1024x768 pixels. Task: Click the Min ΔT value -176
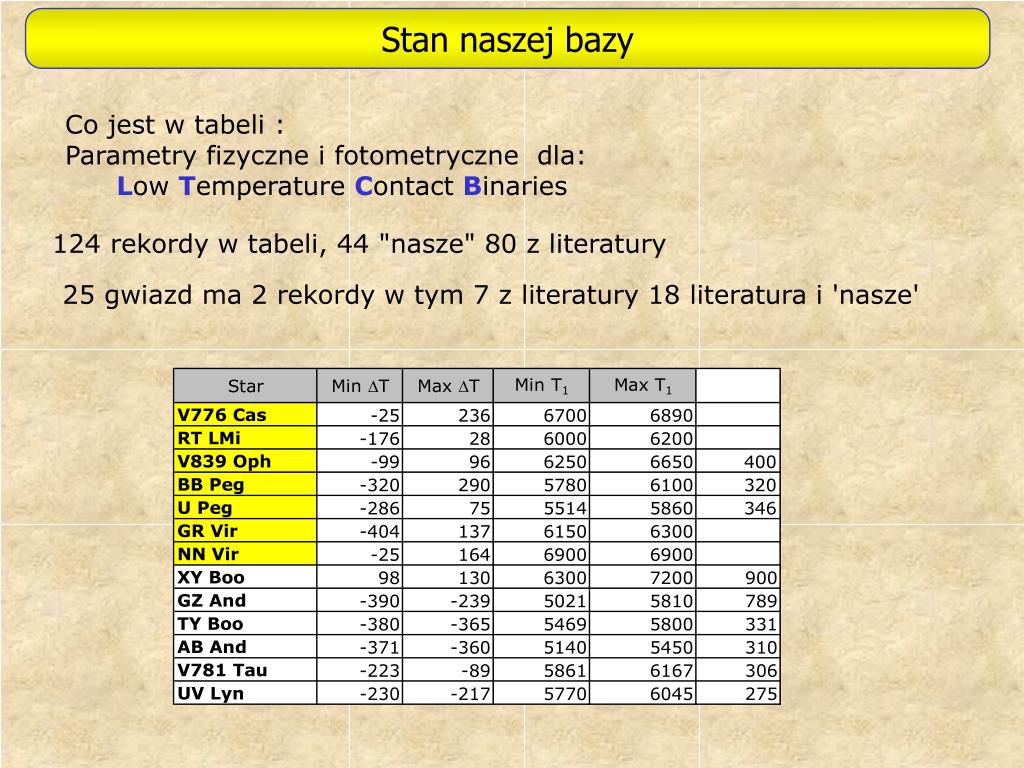coord(379,438)
